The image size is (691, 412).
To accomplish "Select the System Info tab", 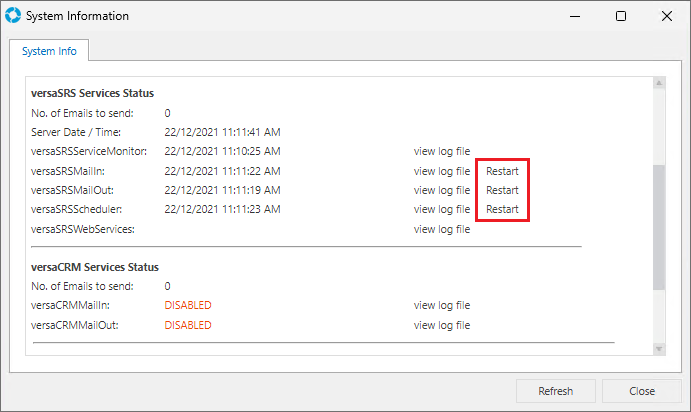I will point(48,50).
